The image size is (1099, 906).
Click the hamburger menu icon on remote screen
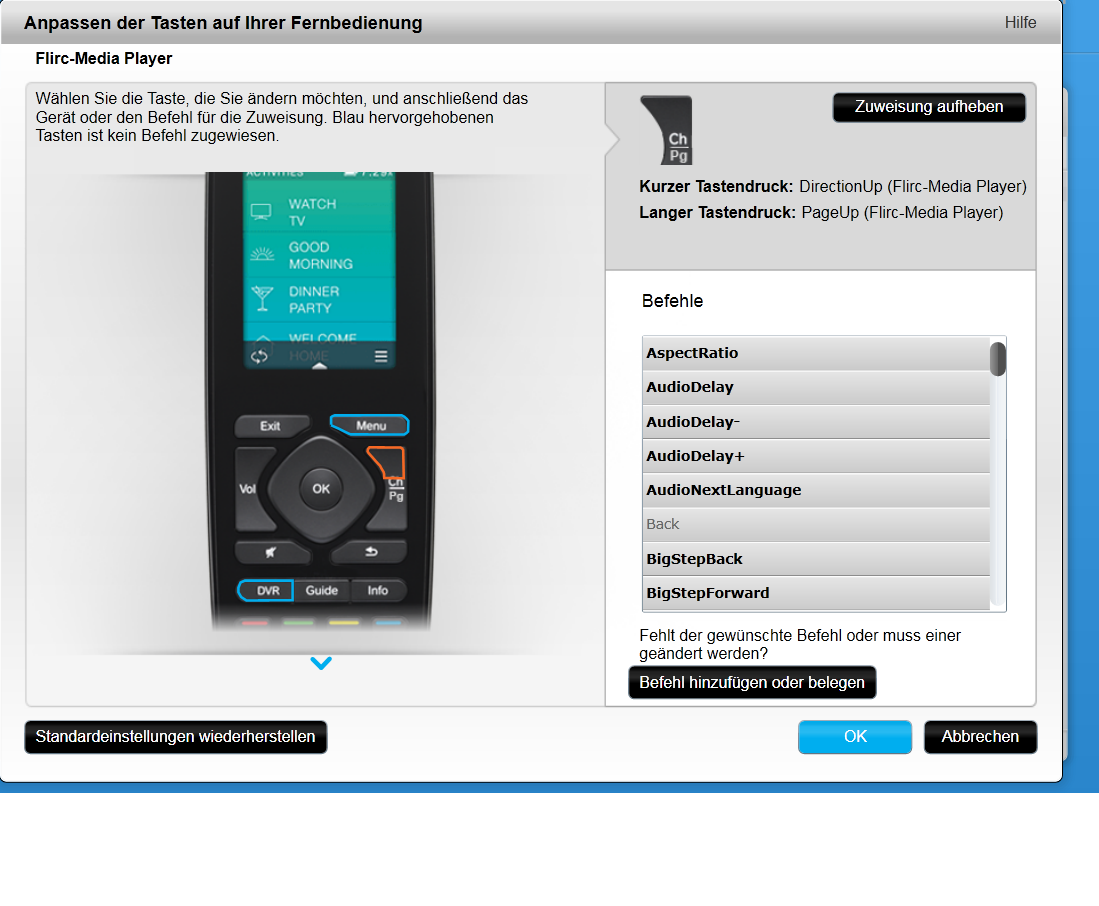(381, 356)
